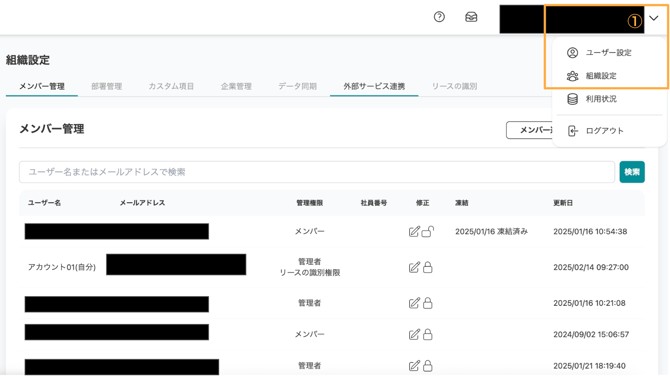Viewport: 670px width, 379px height.
Task: Click the 凍結 column header
Action: pos(461,203)
